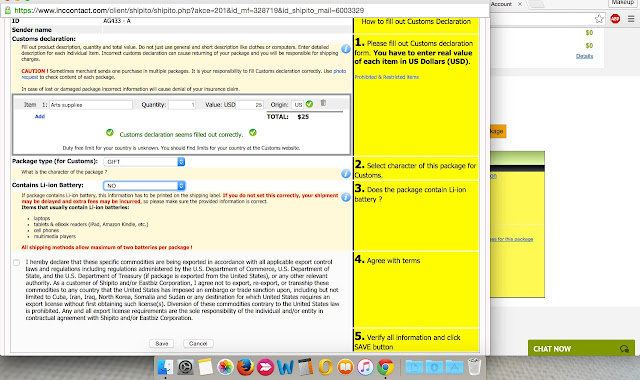640x380 pixels.
Task: Open Finder from the dock
Action: click(165, 367)
